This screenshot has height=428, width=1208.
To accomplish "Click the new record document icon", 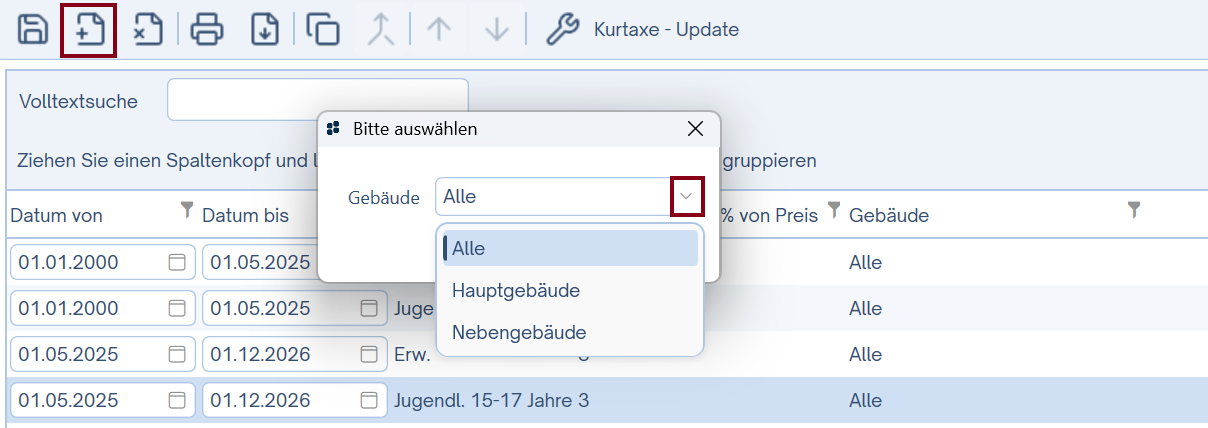I will point(89,30).
